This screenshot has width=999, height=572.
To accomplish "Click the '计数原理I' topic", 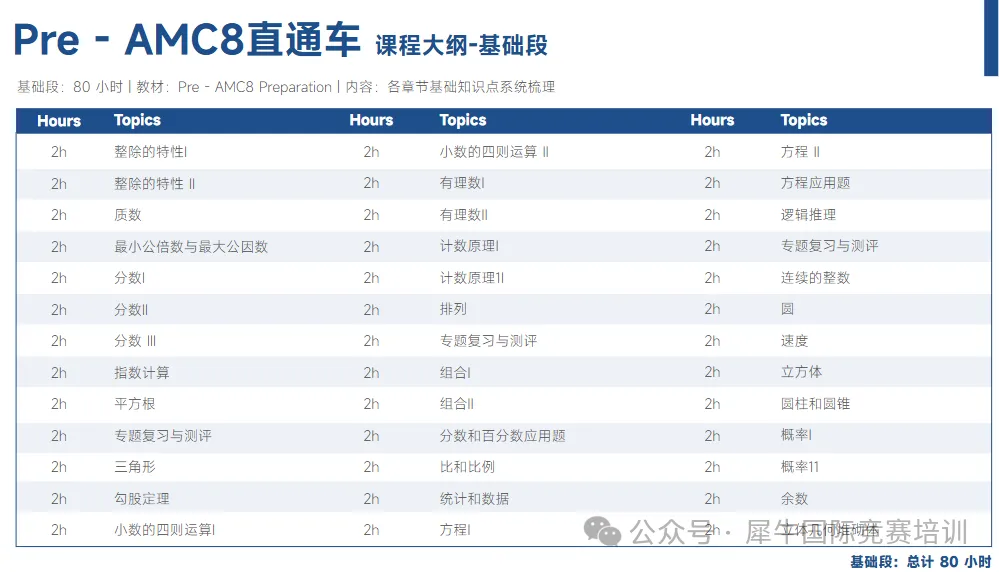I will (x=470, y=246).
